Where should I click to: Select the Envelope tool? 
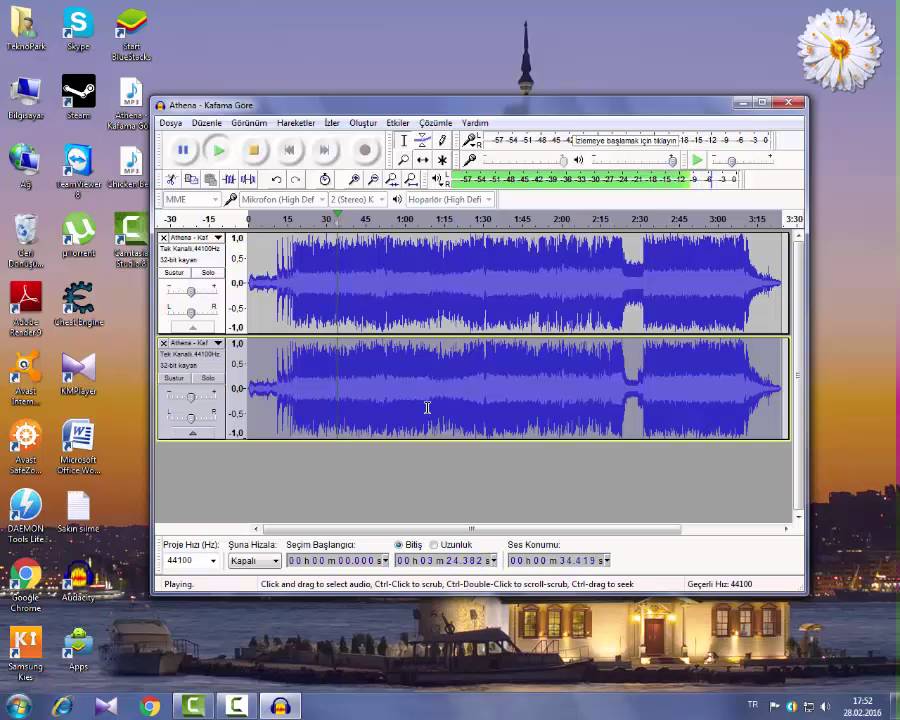pos(422,140)
